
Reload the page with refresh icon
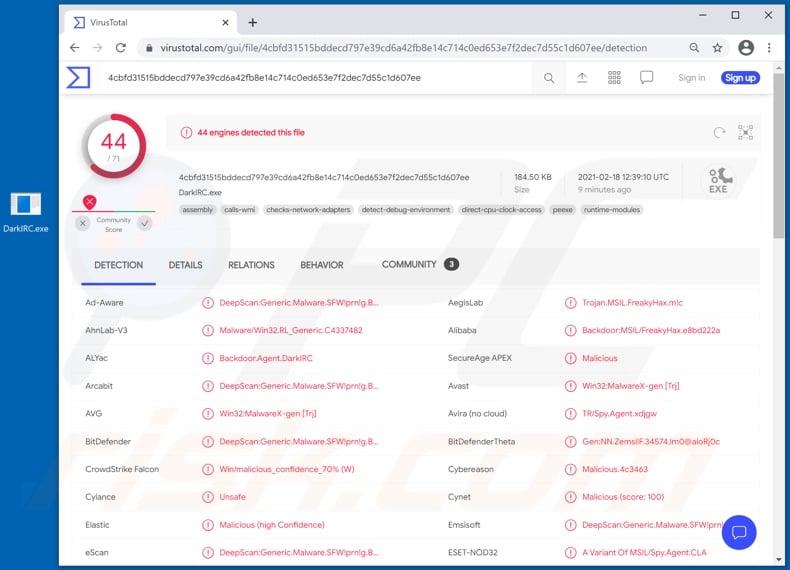click(x=121, y=48)
